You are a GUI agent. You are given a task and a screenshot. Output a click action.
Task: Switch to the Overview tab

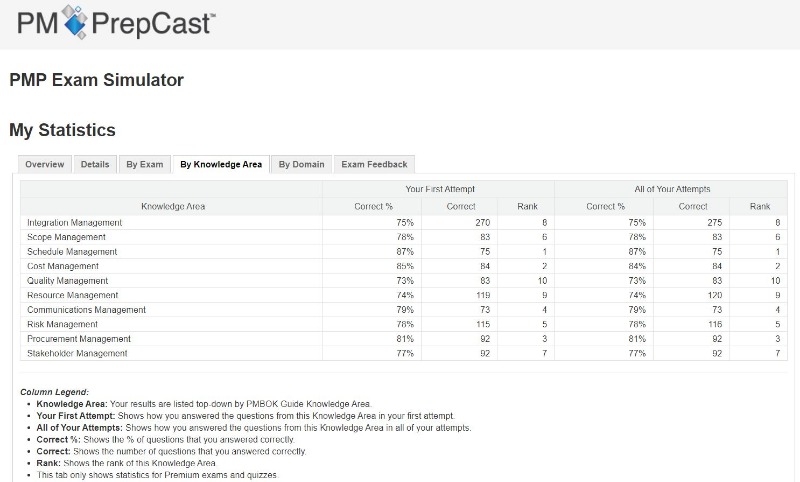click(x=45, y=164)
